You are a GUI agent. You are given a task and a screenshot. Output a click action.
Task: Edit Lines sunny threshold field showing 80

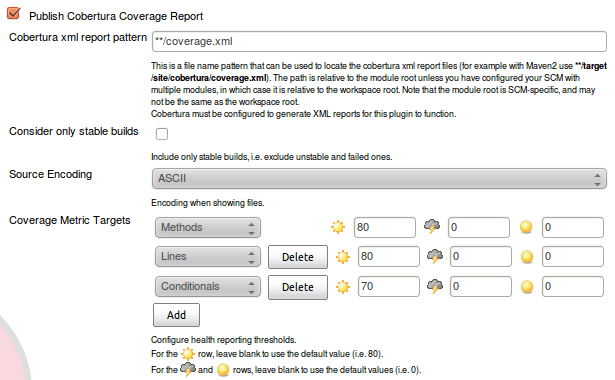pos(389,256)
